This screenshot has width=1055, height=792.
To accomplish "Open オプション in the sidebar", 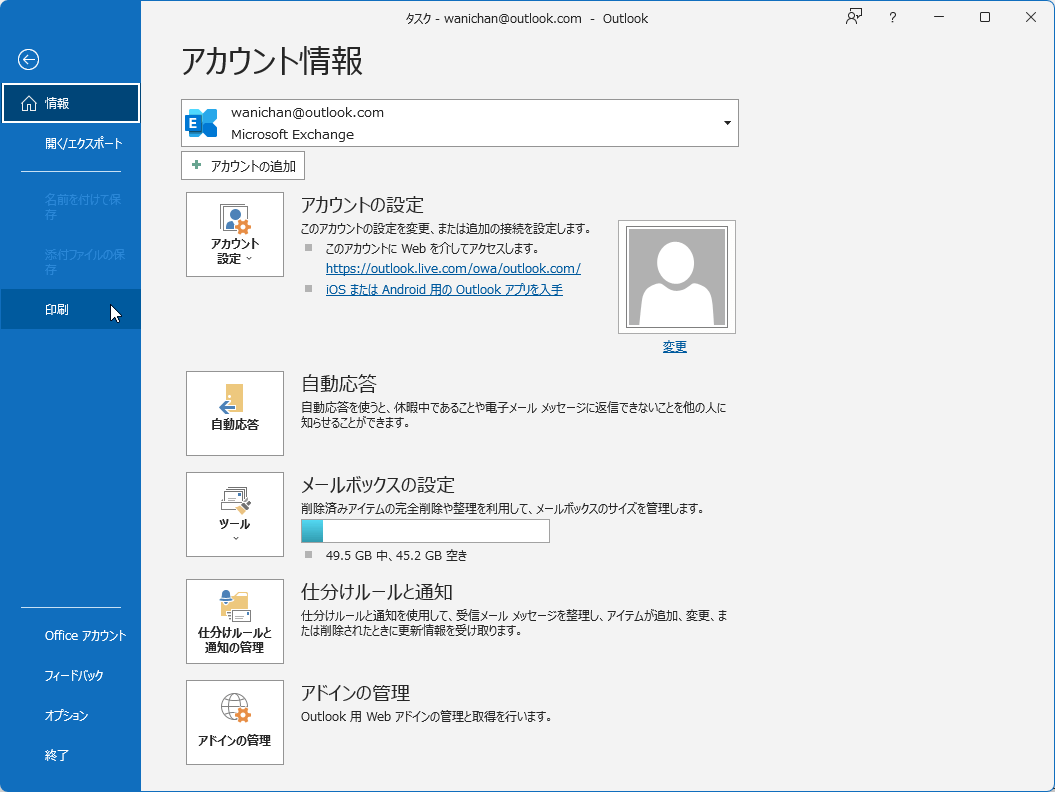I will click(71, 715).
